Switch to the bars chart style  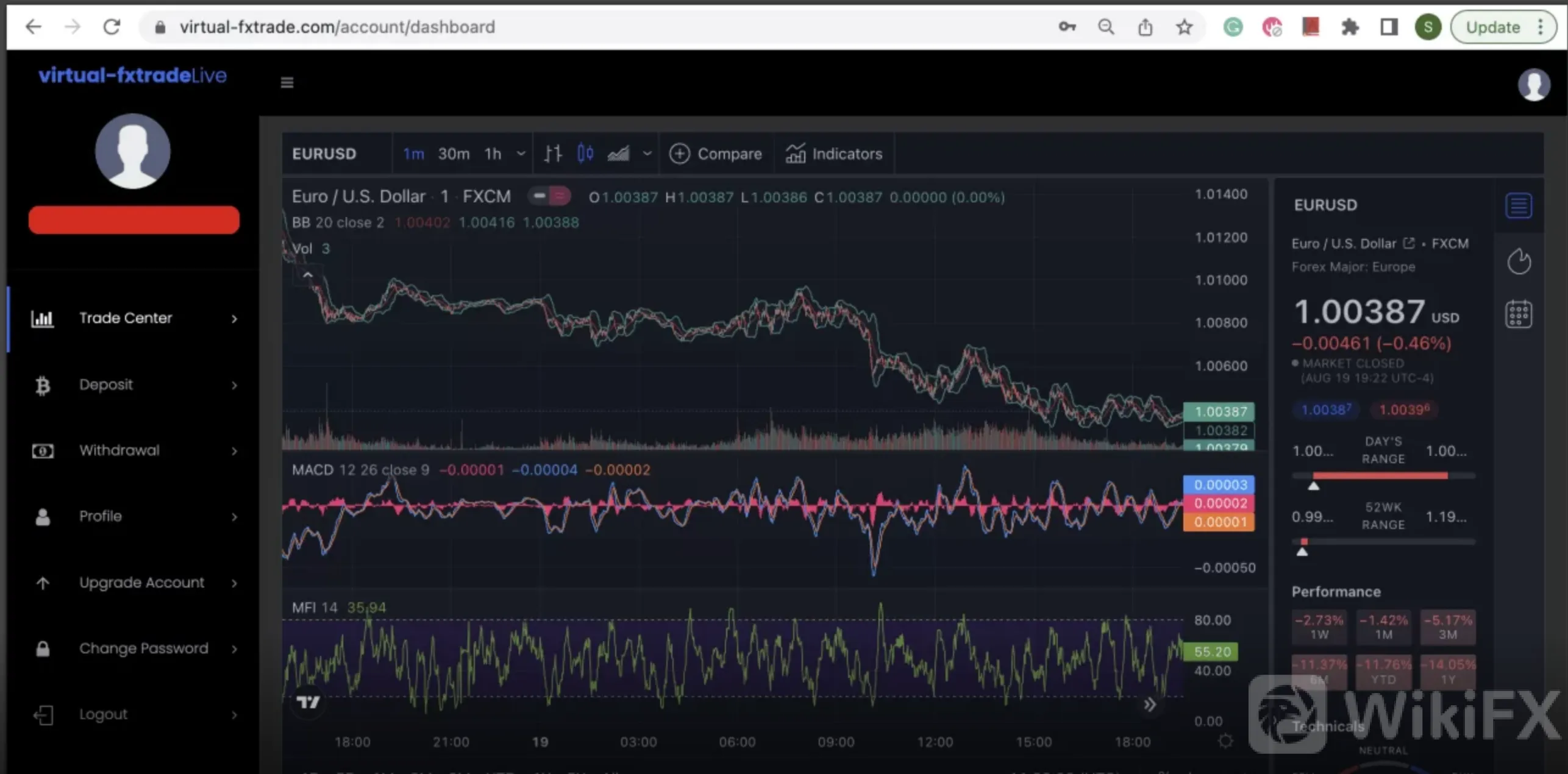point(553,154)
